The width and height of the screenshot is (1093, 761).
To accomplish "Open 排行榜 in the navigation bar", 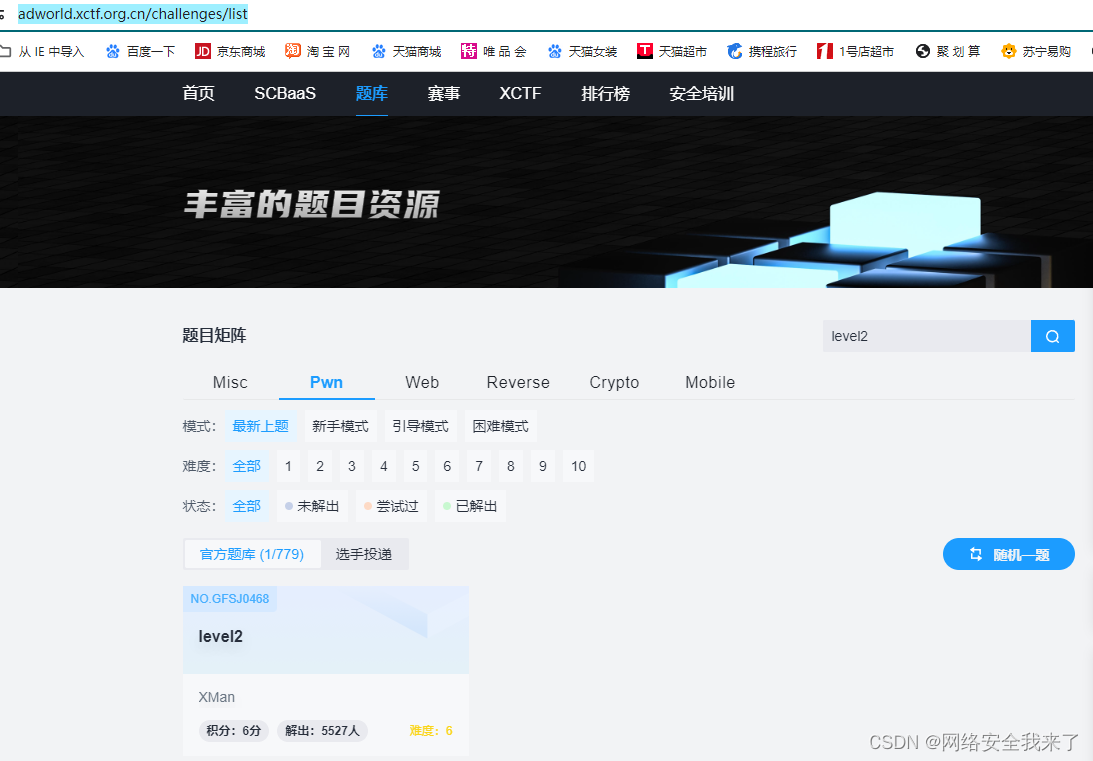I will [606, 93].
